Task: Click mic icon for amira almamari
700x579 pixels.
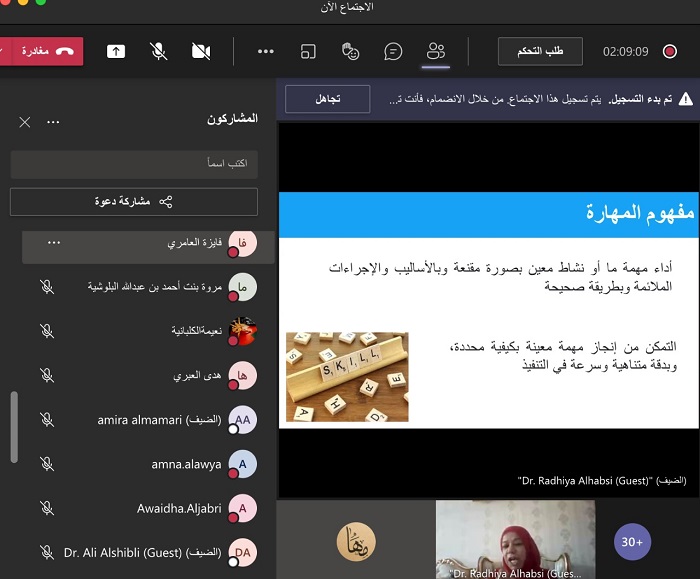Action: tap(47, 420)
